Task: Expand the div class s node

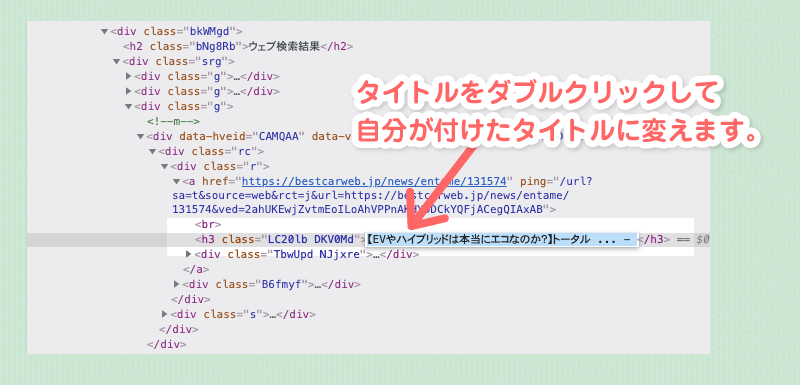Action: click(x=164, y=314)
